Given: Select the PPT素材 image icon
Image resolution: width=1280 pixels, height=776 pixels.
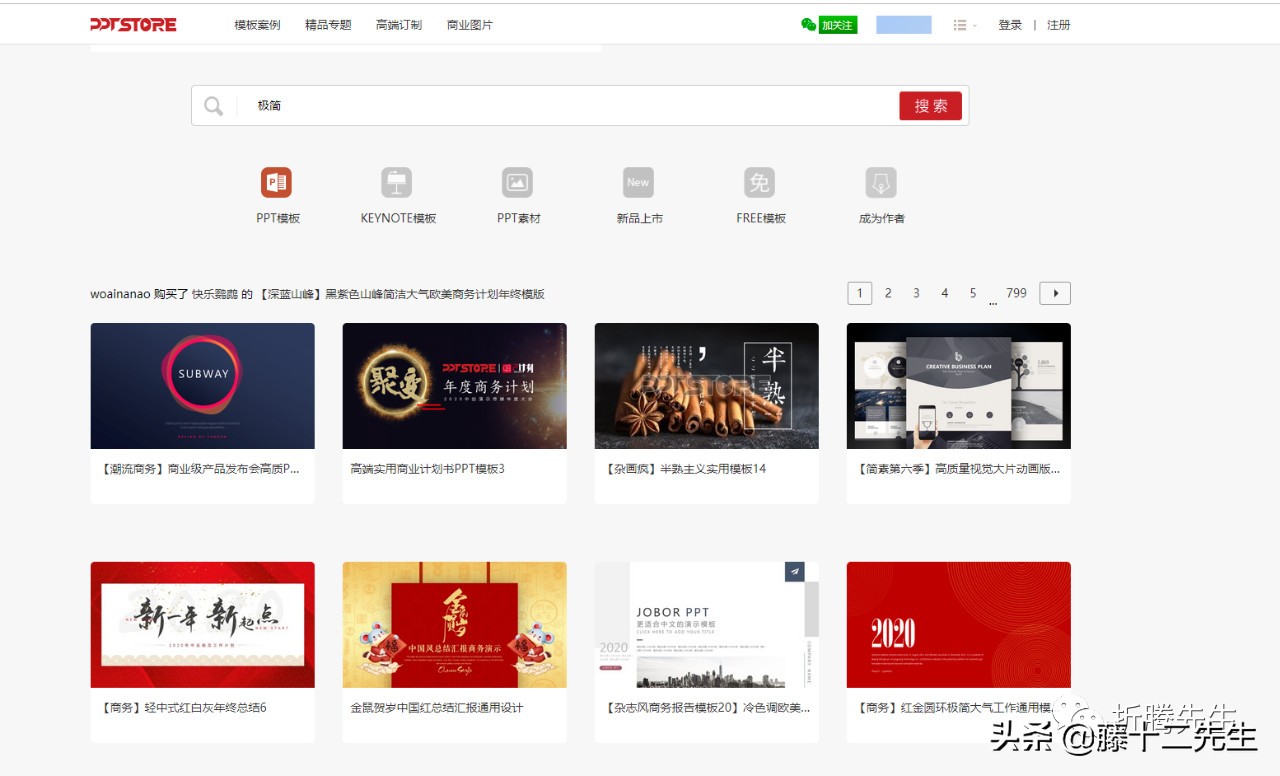Looking at the screenshot, I should click(x=517, y=182).
